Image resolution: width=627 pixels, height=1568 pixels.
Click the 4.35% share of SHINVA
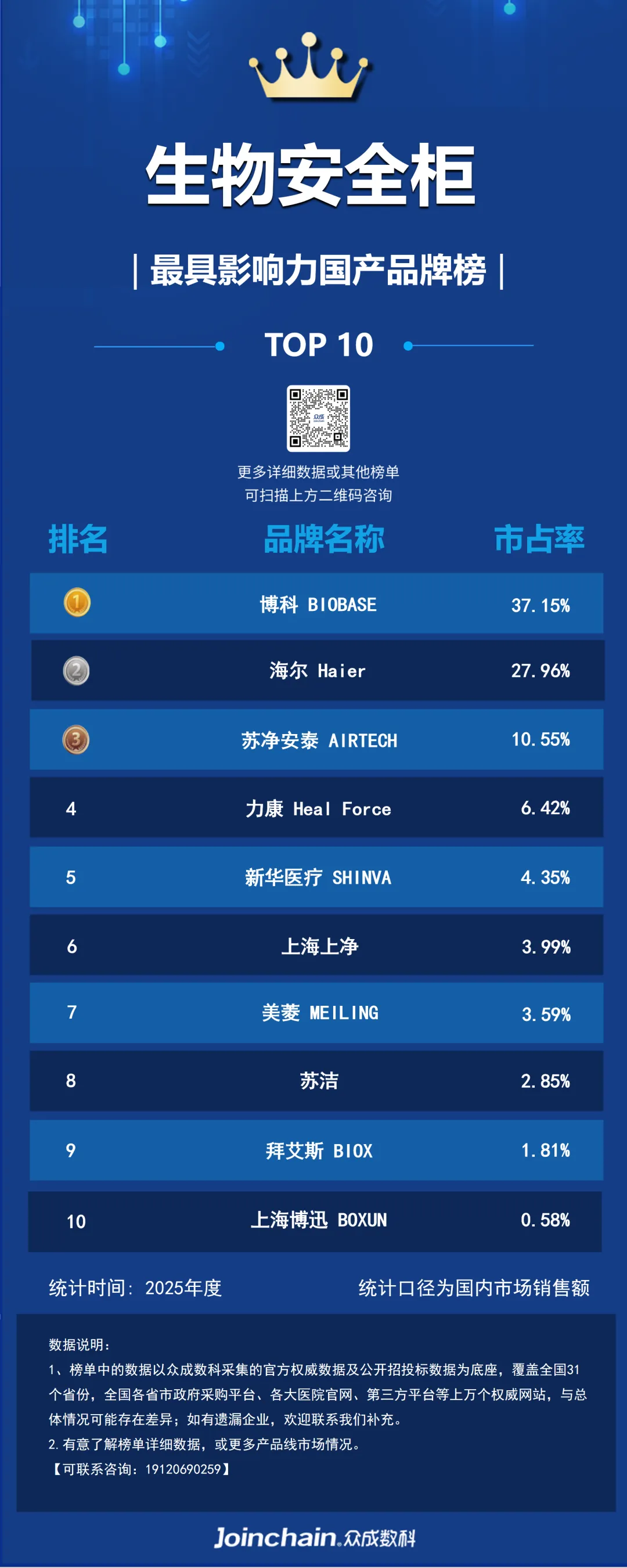545,877
